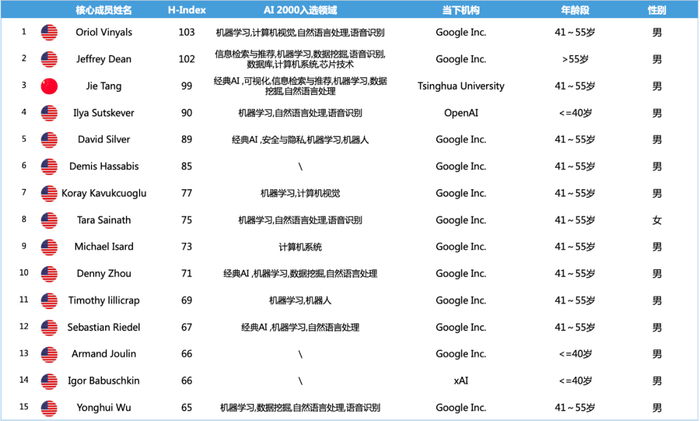Click the US flag beside Demis Hassabis

(49, 166)
